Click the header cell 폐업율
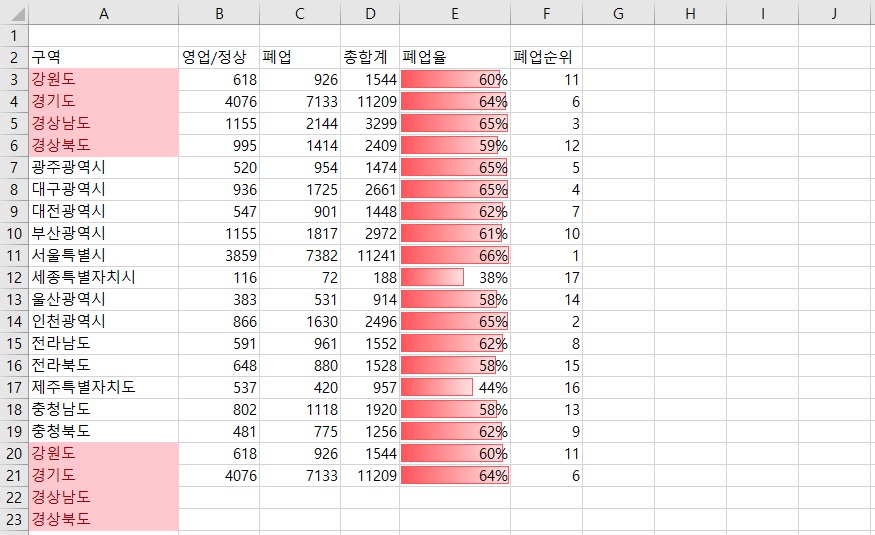 pos(455,57)
